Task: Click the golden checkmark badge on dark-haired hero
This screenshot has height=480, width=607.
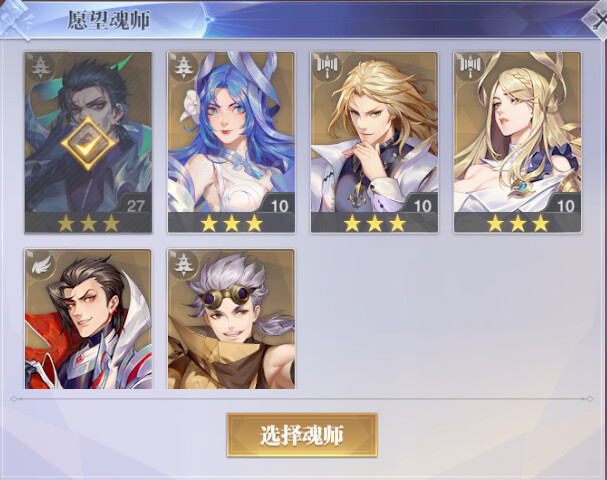Action: tap(88, 144)
